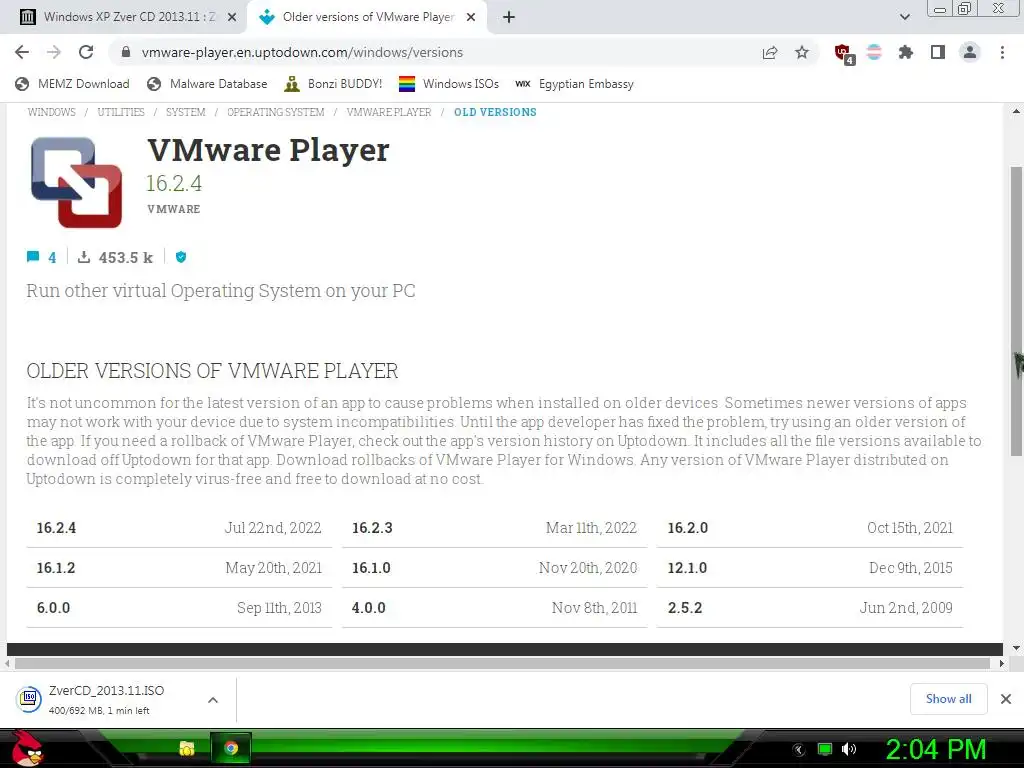Image resolution: width=1024 pixels, height=768 pixels.
Task: Close the Windows XP Zver CD tab
Action: [x=232, y=18]
